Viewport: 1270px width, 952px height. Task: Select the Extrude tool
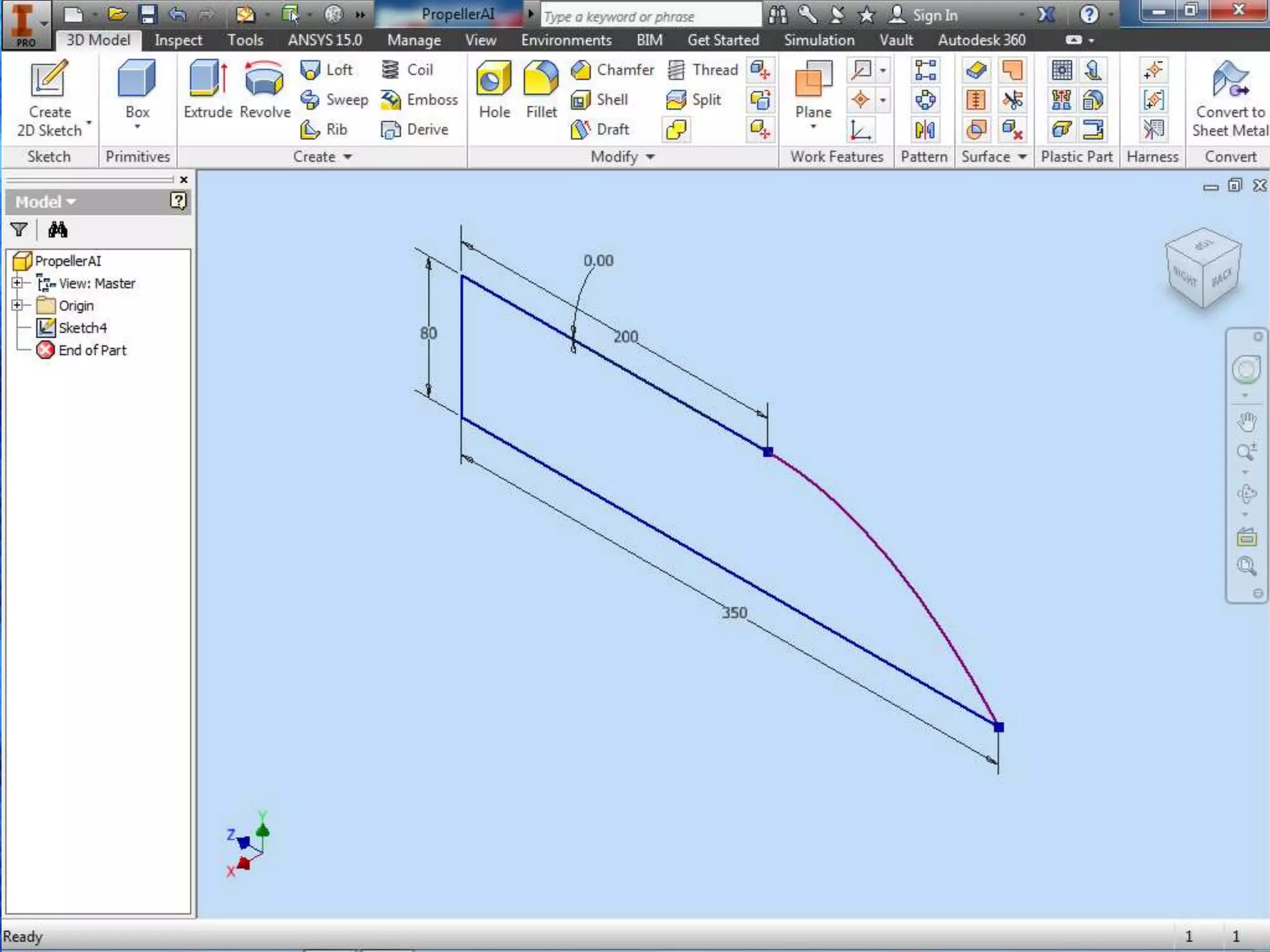(208, 89)
